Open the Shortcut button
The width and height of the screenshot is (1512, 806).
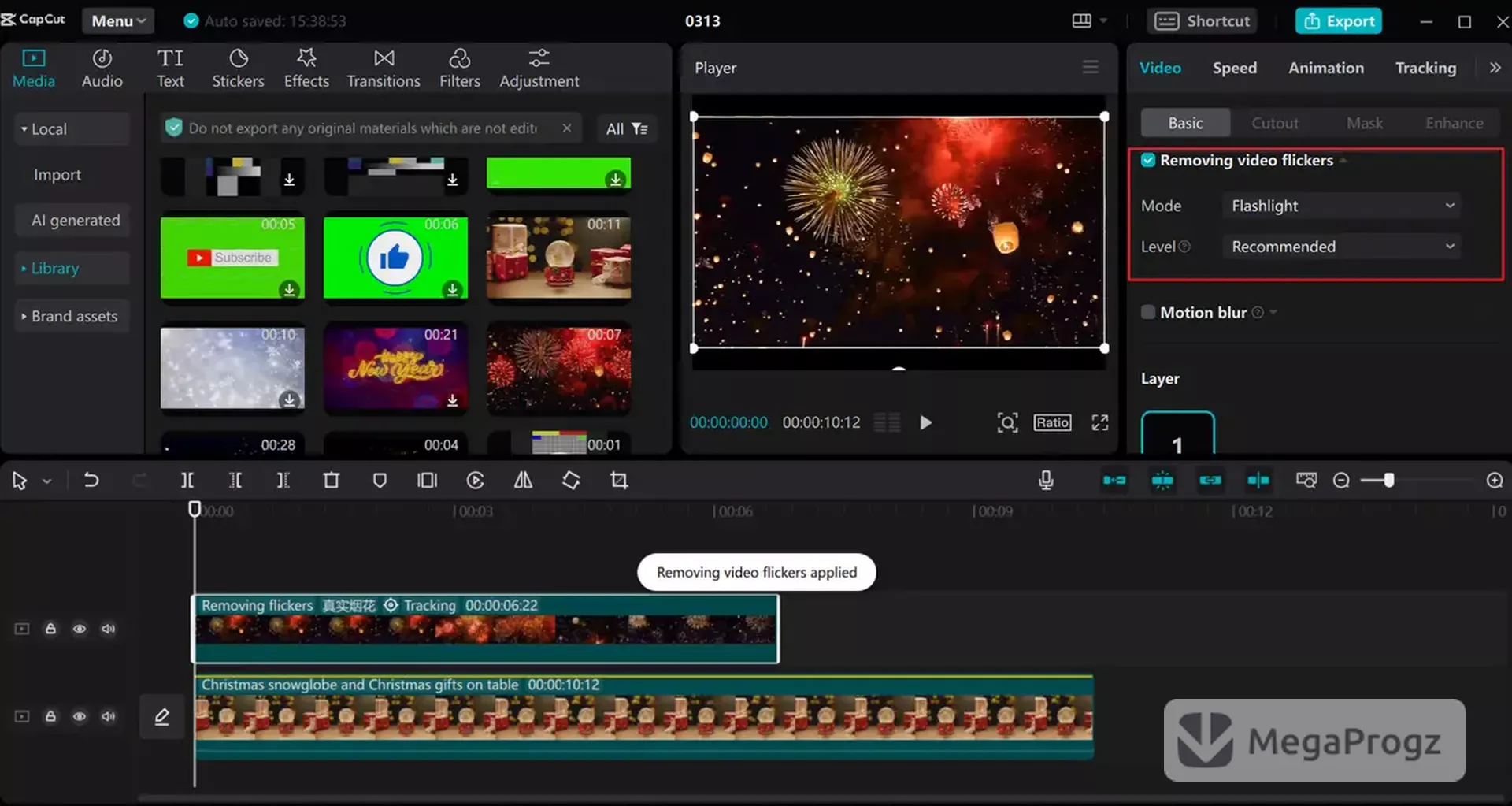coord(1202,21)
